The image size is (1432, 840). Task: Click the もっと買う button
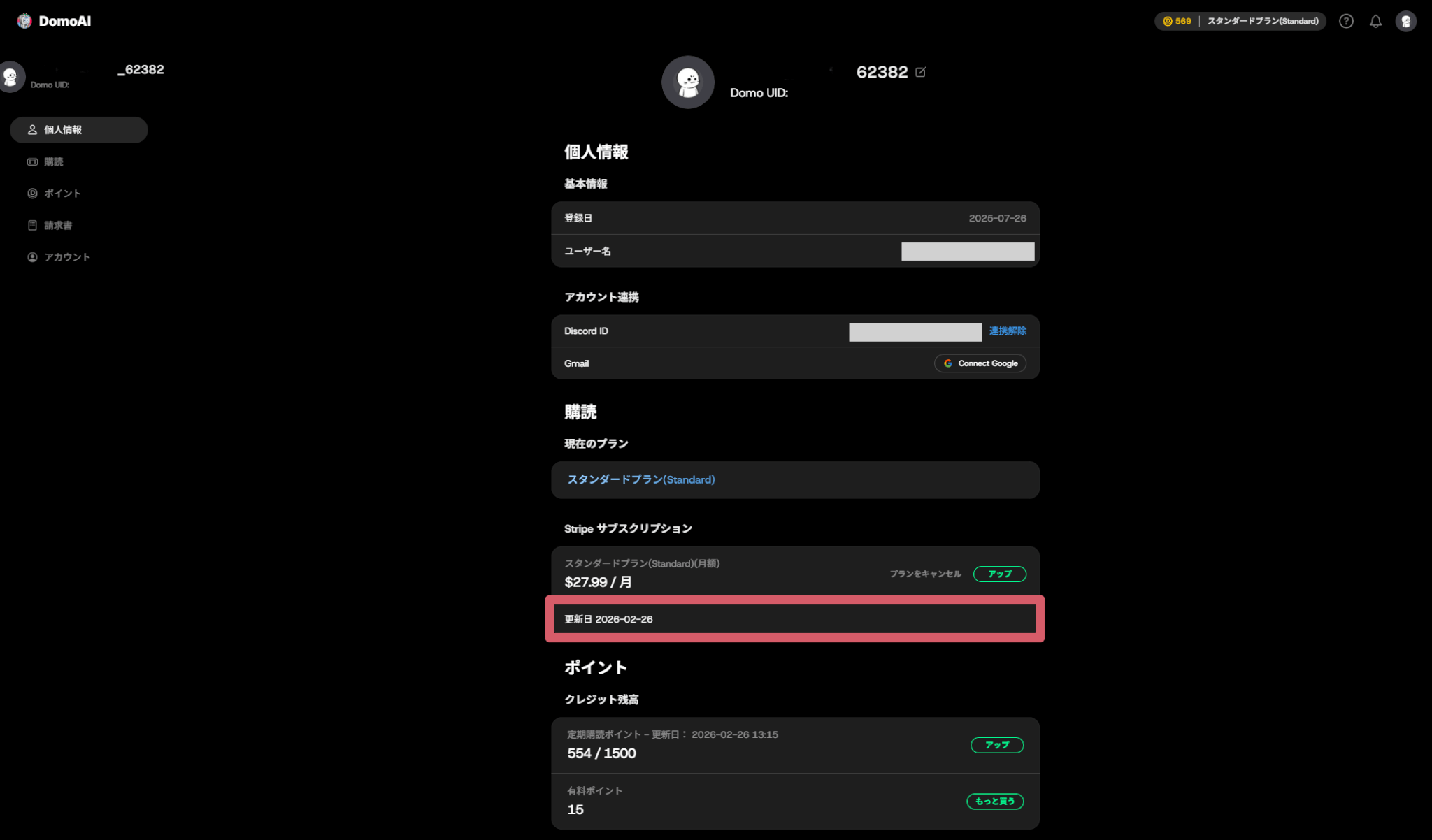point(995,801)
